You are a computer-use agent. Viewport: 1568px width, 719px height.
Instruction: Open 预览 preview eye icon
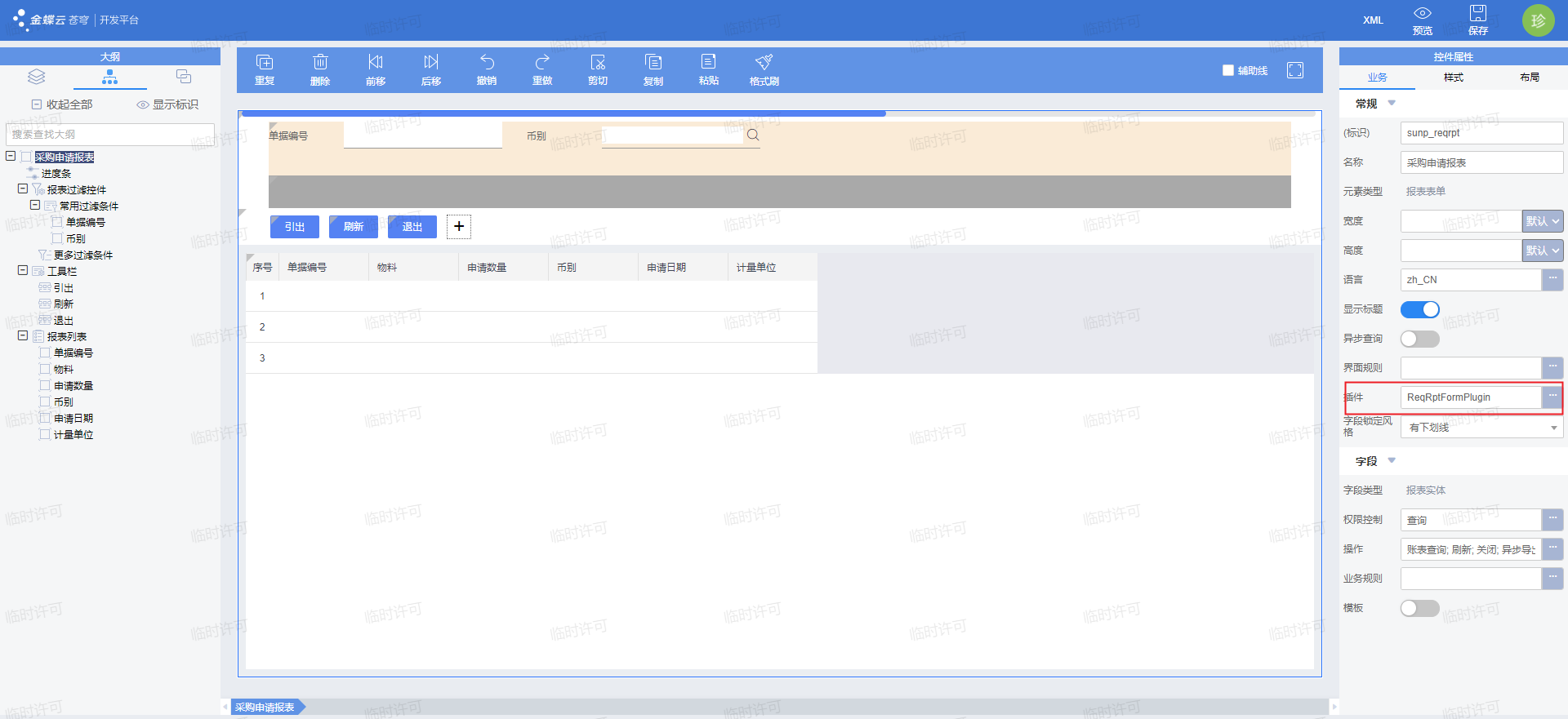click(1423, 14)
